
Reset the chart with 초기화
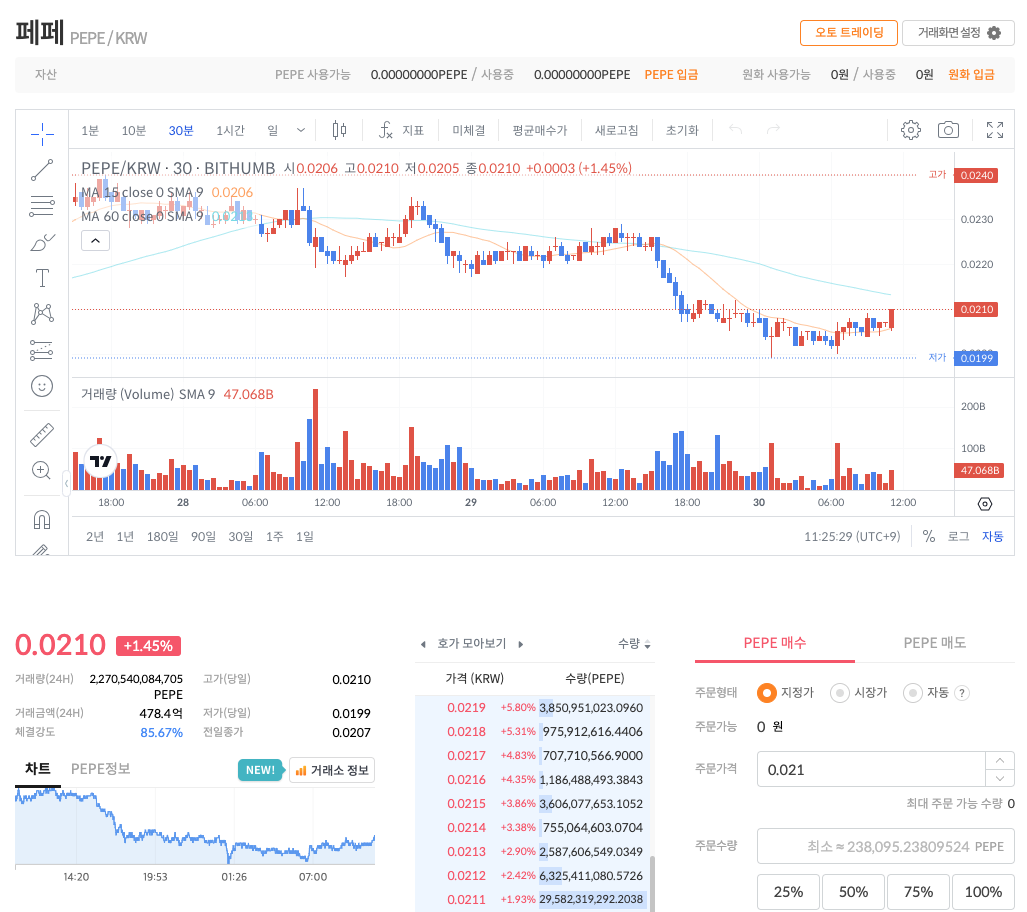682,130
